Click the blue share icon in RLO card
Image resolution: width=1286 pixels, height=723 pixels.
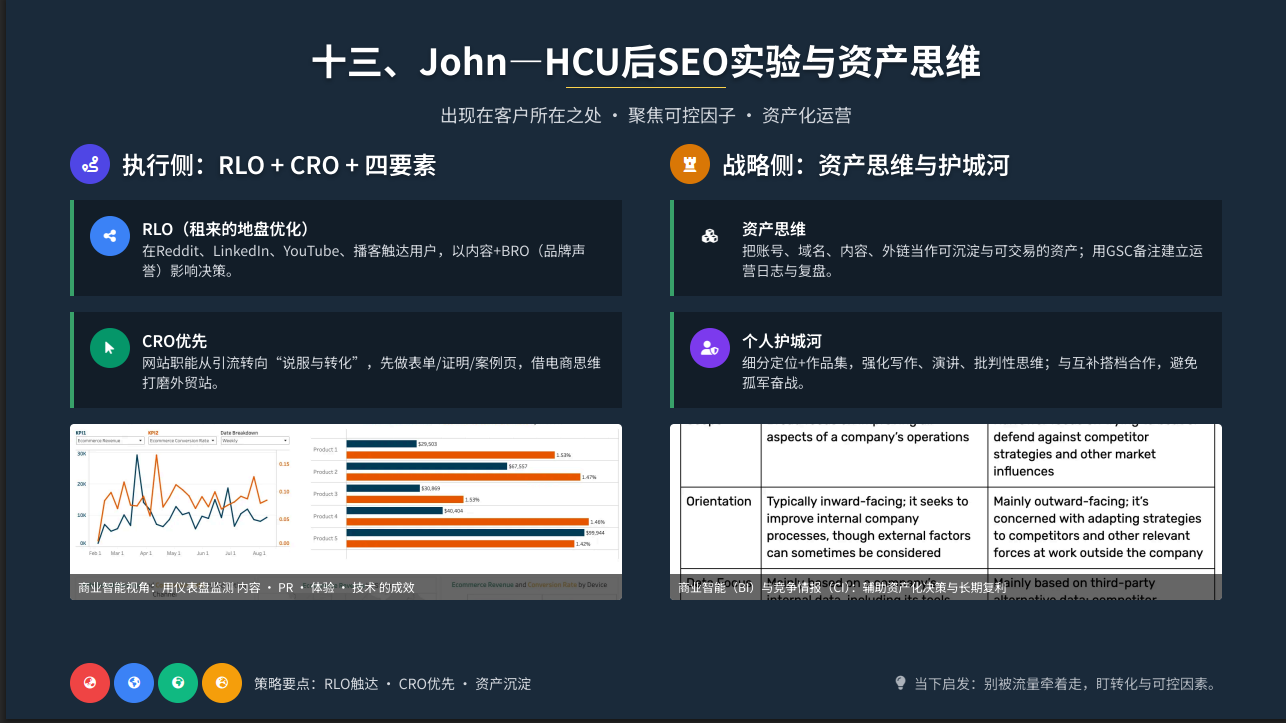coord(110,236)
